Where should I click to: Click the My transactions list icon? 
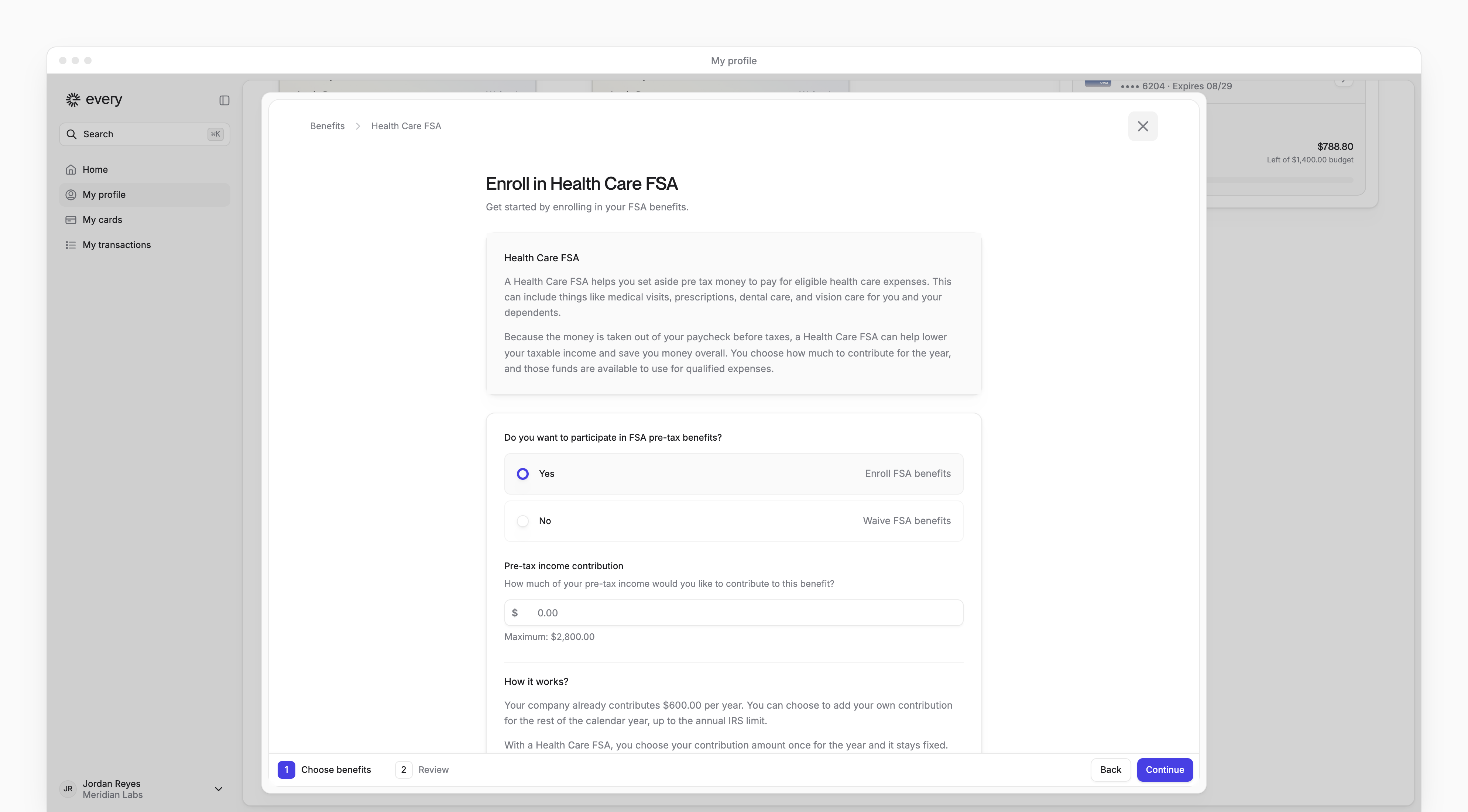pos(71,245)
